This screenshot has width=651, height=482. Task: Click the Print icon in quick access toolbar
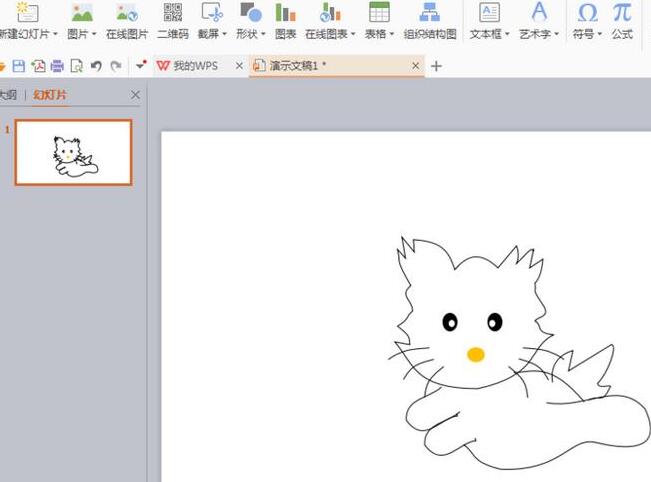[57, 66]
